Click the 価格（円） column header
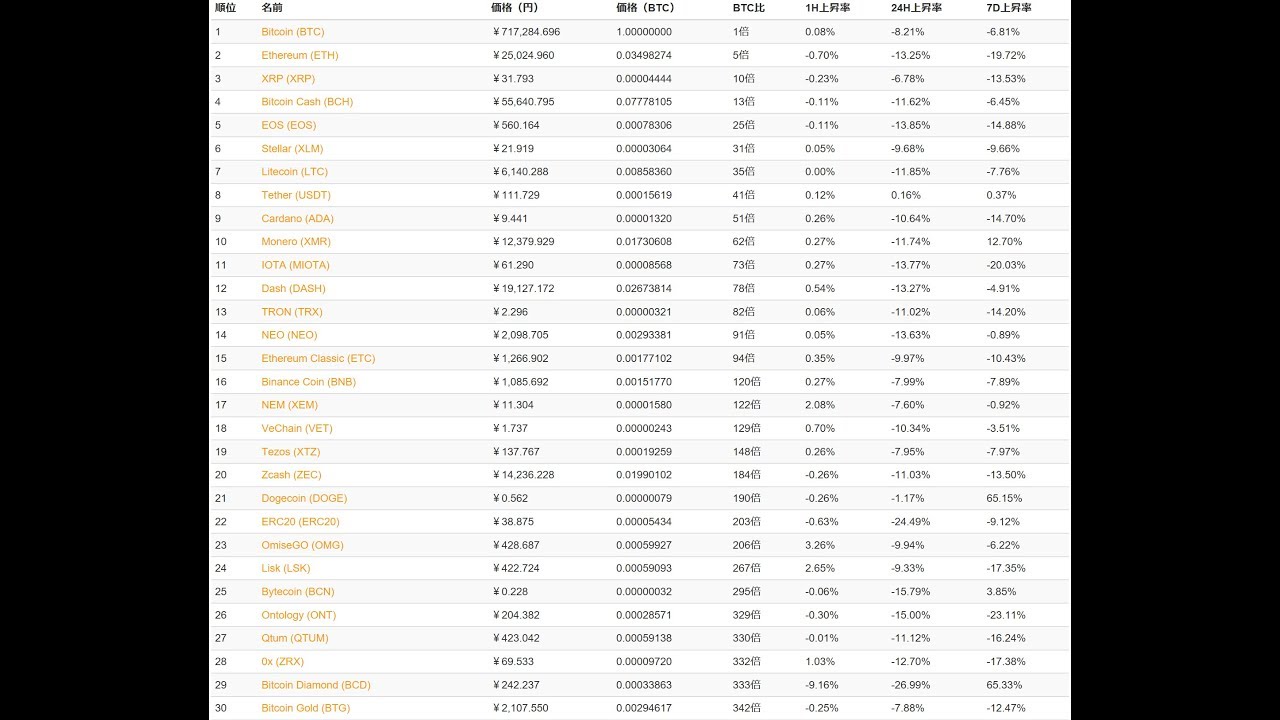 tap(514, 8)
